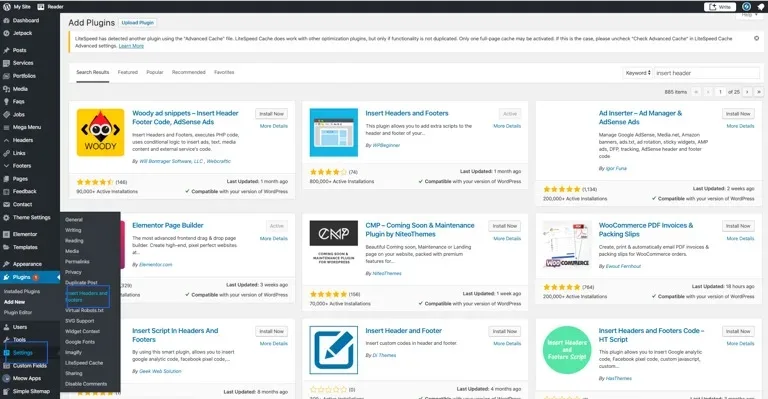768x399 pixels.
Task: Open the Keyword search type dropdown
Action: [x=638, y=73]
